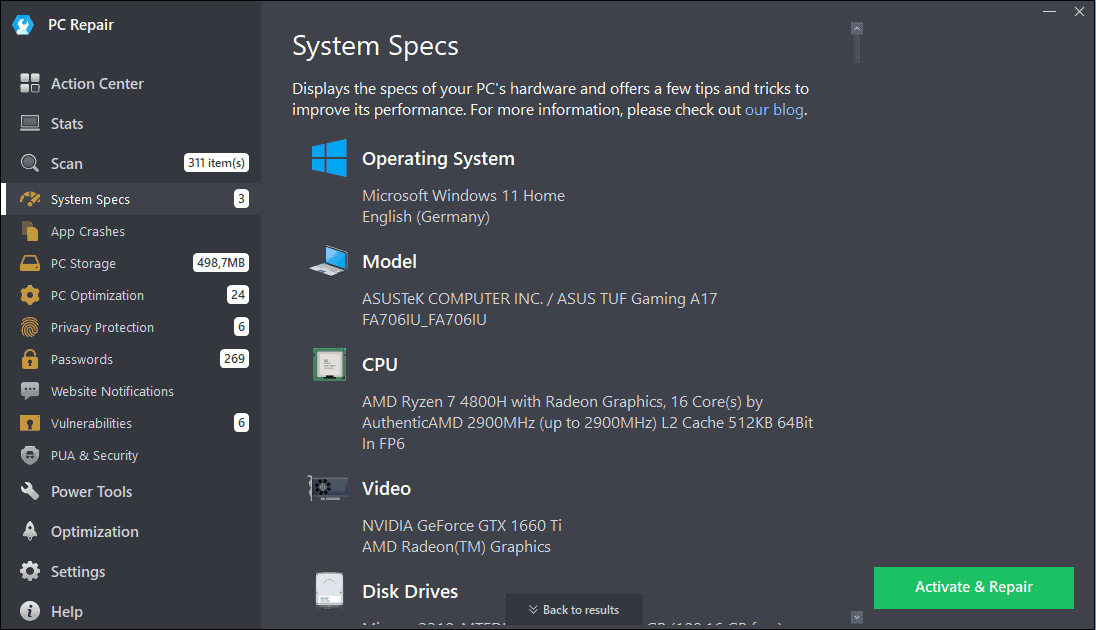
Task: Click the 311 item(s) badge on Scan
Action: tap(217, 163)
